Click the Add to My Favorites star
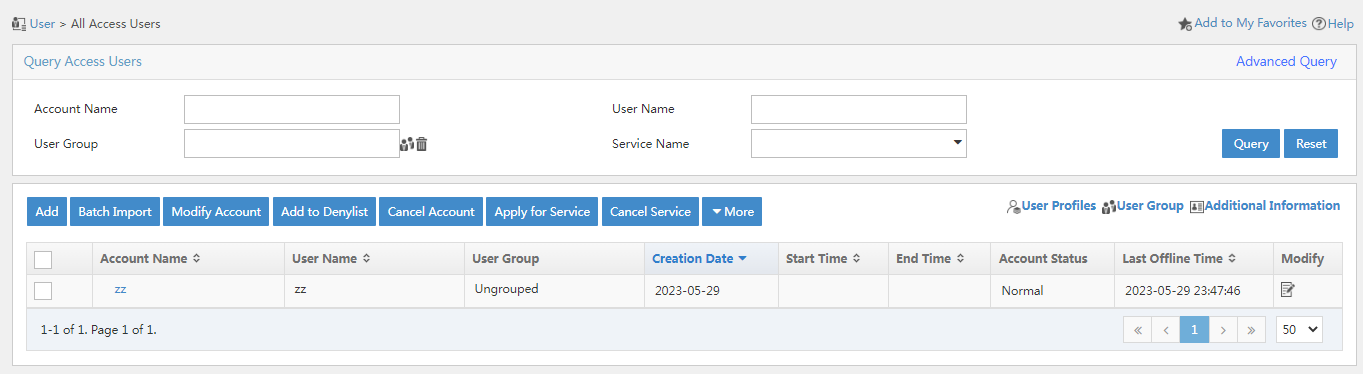This screenshot has height=374, width=1363. click(x=1185, y=23)
